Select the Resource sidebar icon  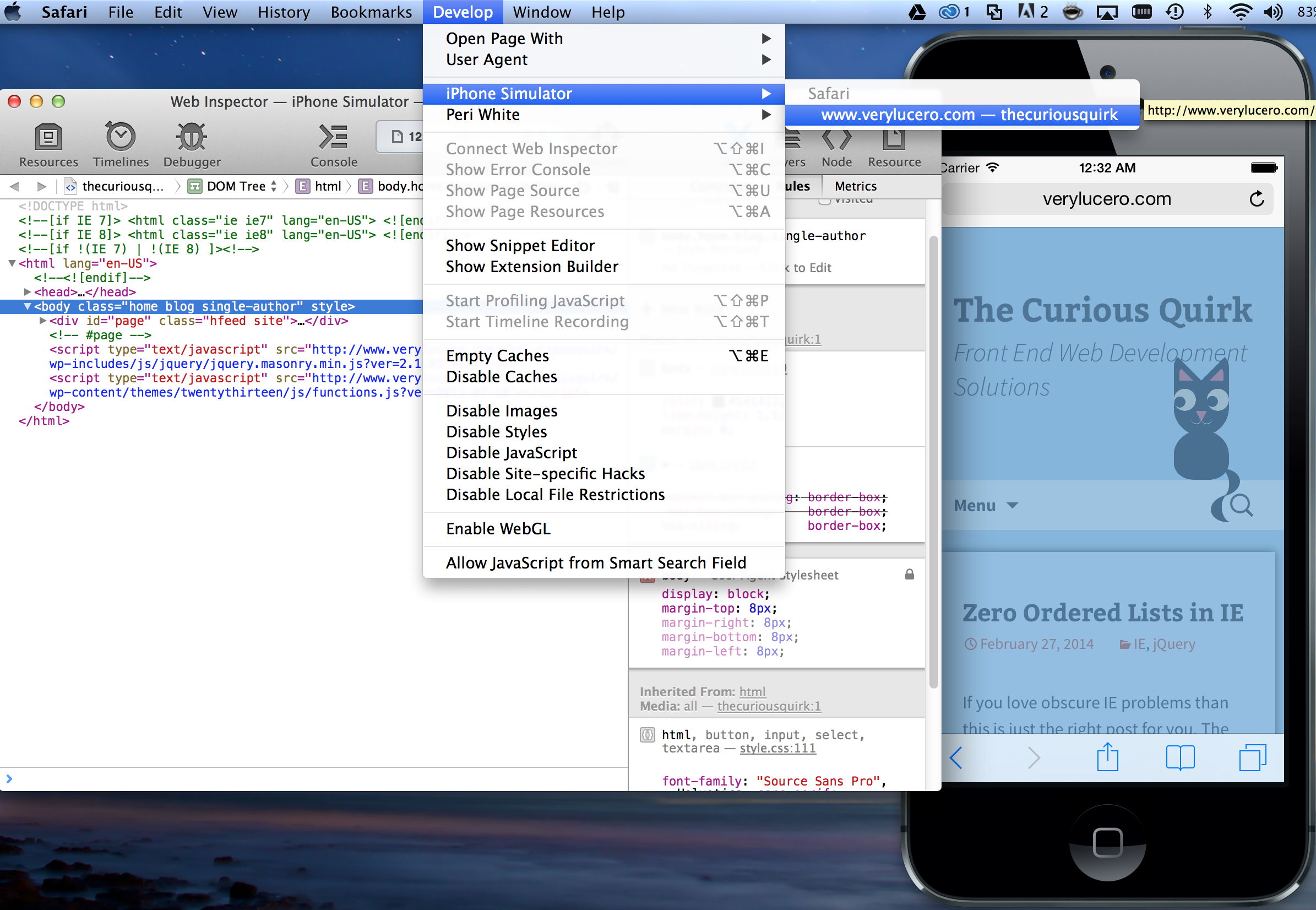[x=894, y=147]
